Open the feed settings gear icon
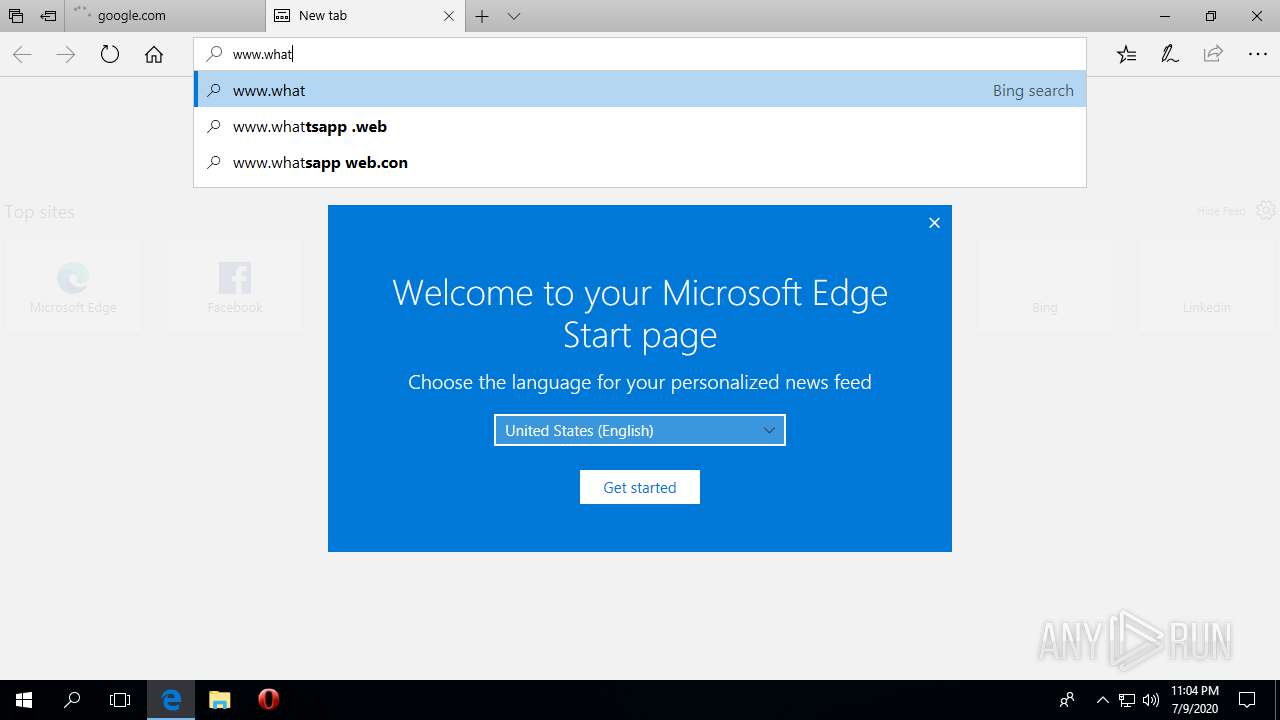This screenshot has height=720, width=1280. [1266, 210]
